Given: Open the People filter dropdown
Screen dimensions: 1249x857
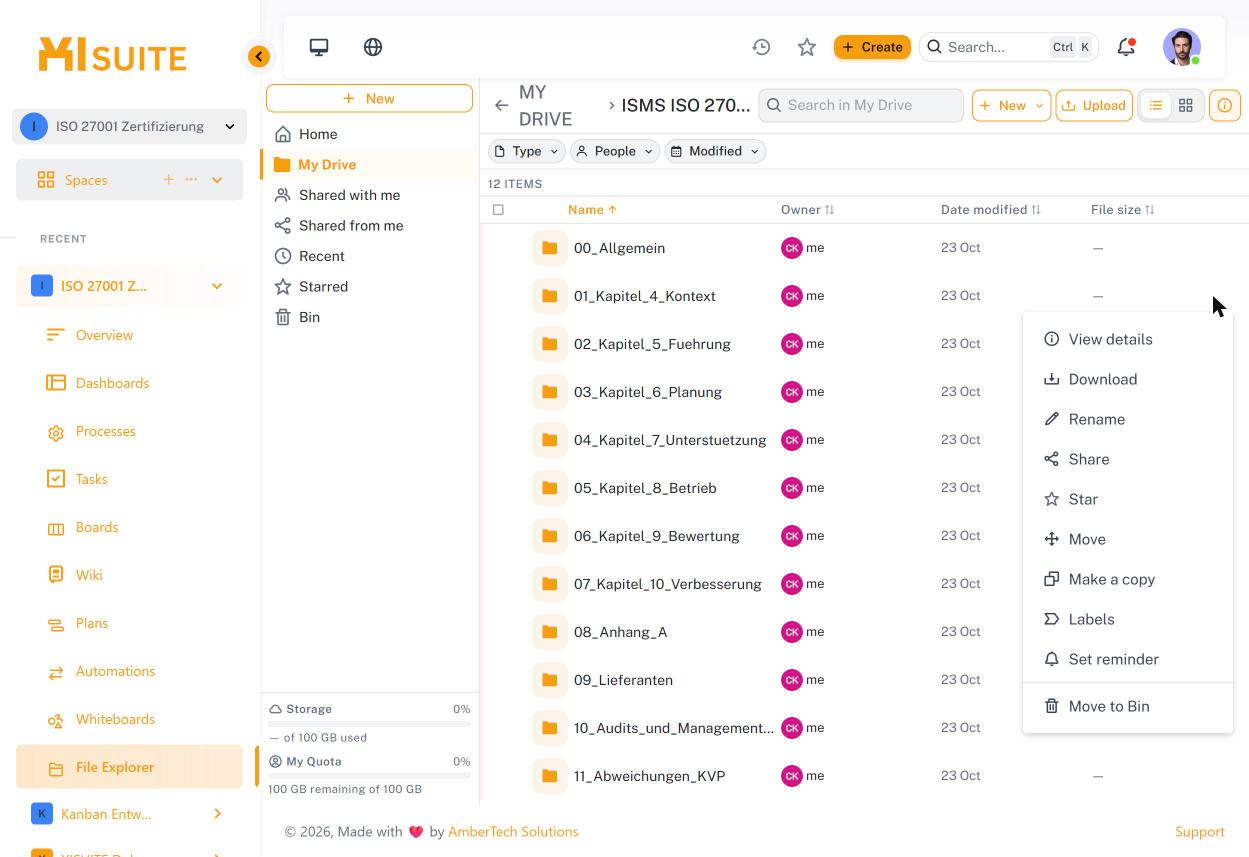Looking at the screenshot, I should pos(615,151).
